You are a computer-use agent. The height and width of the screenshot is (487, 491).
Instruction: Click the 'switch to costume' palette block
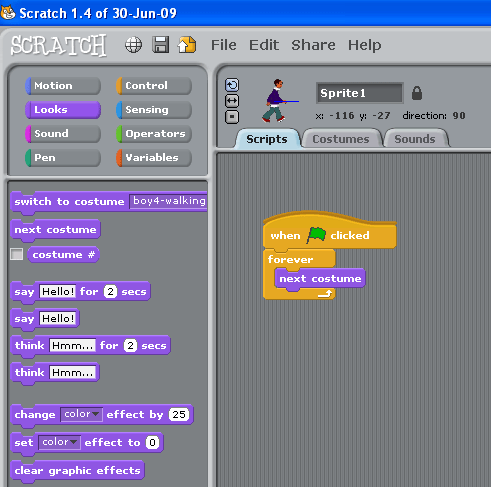(x=69, y=201)
